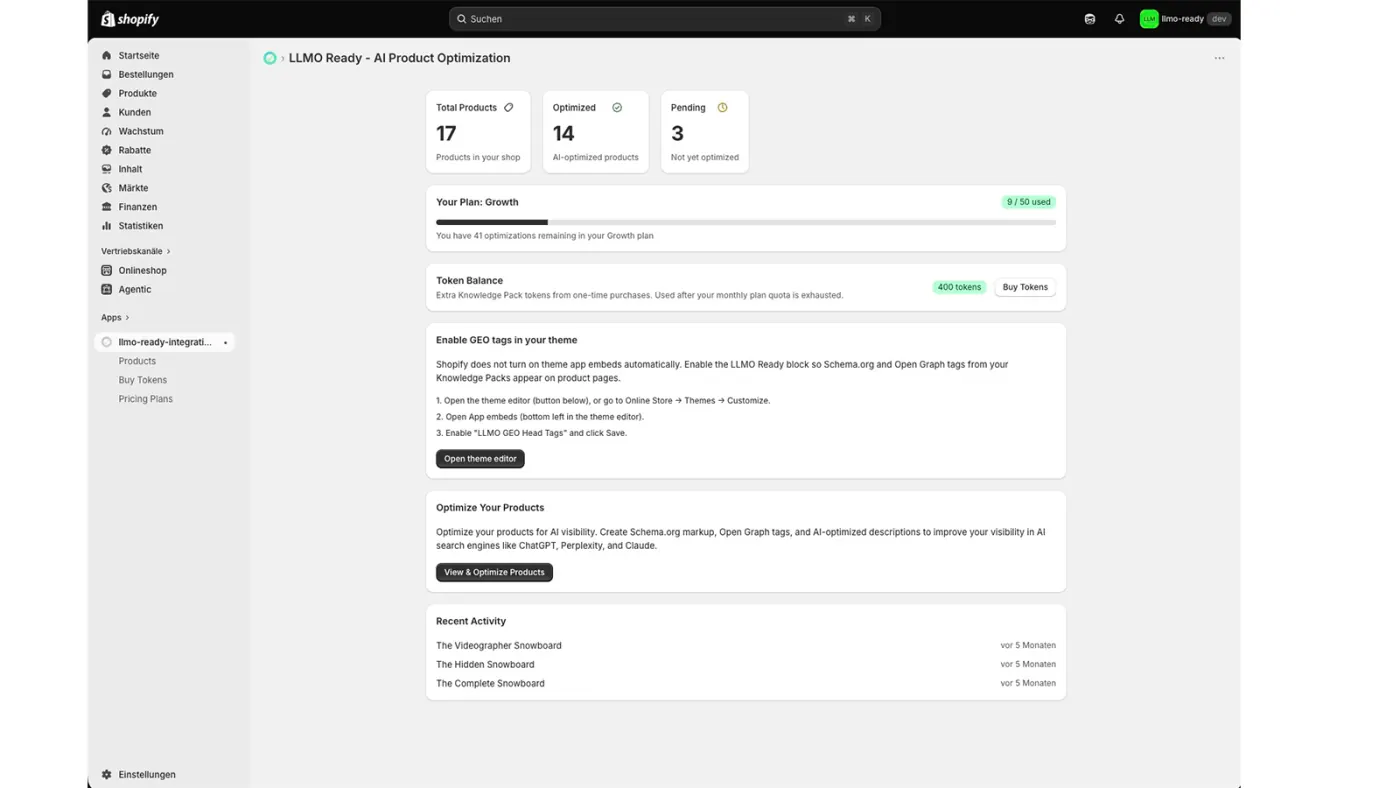This screenshot has height=788, width=1400.
Task: Open the Inhalt content icon
Action: click(107, 170)
